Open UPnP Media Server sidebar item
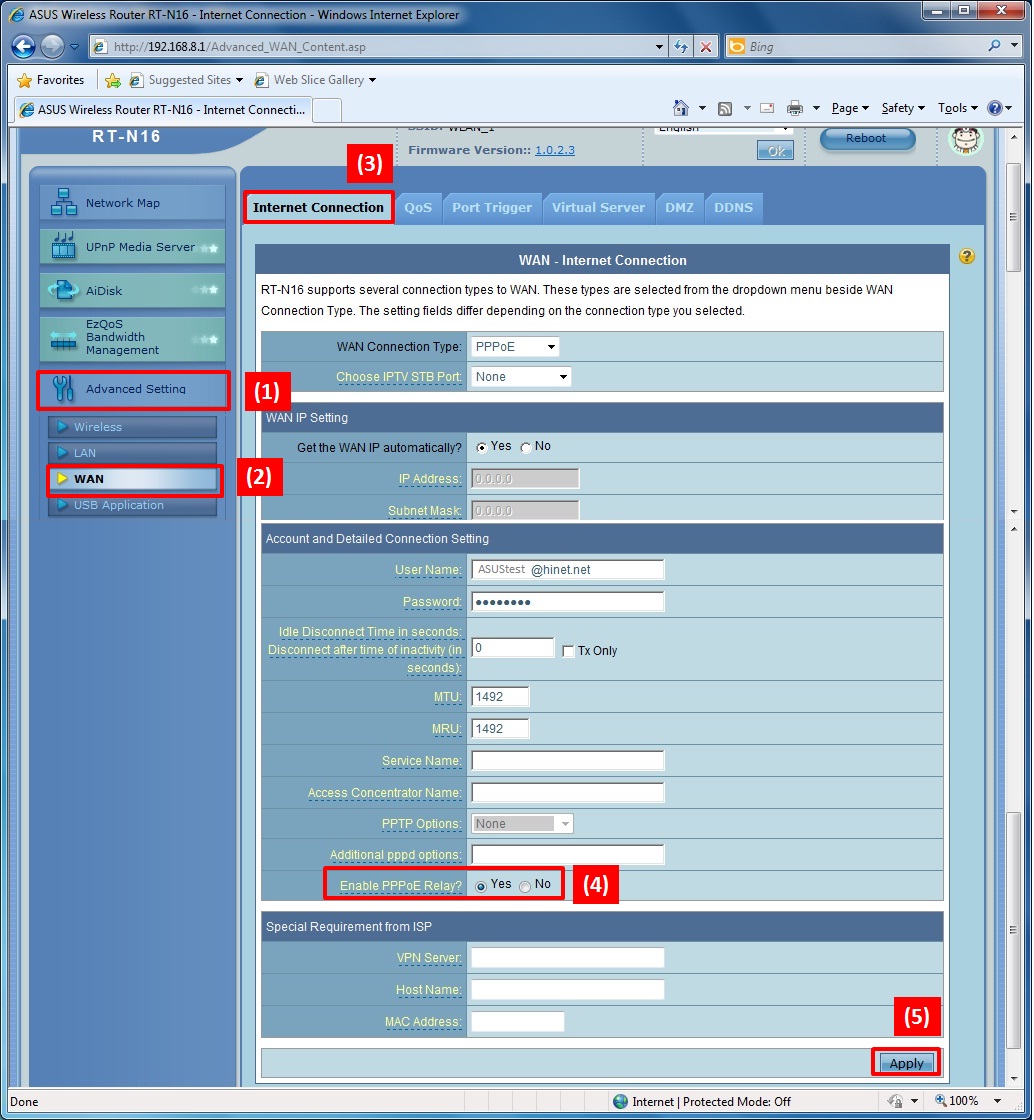1034x1120 pixels. tap(133, 247)
